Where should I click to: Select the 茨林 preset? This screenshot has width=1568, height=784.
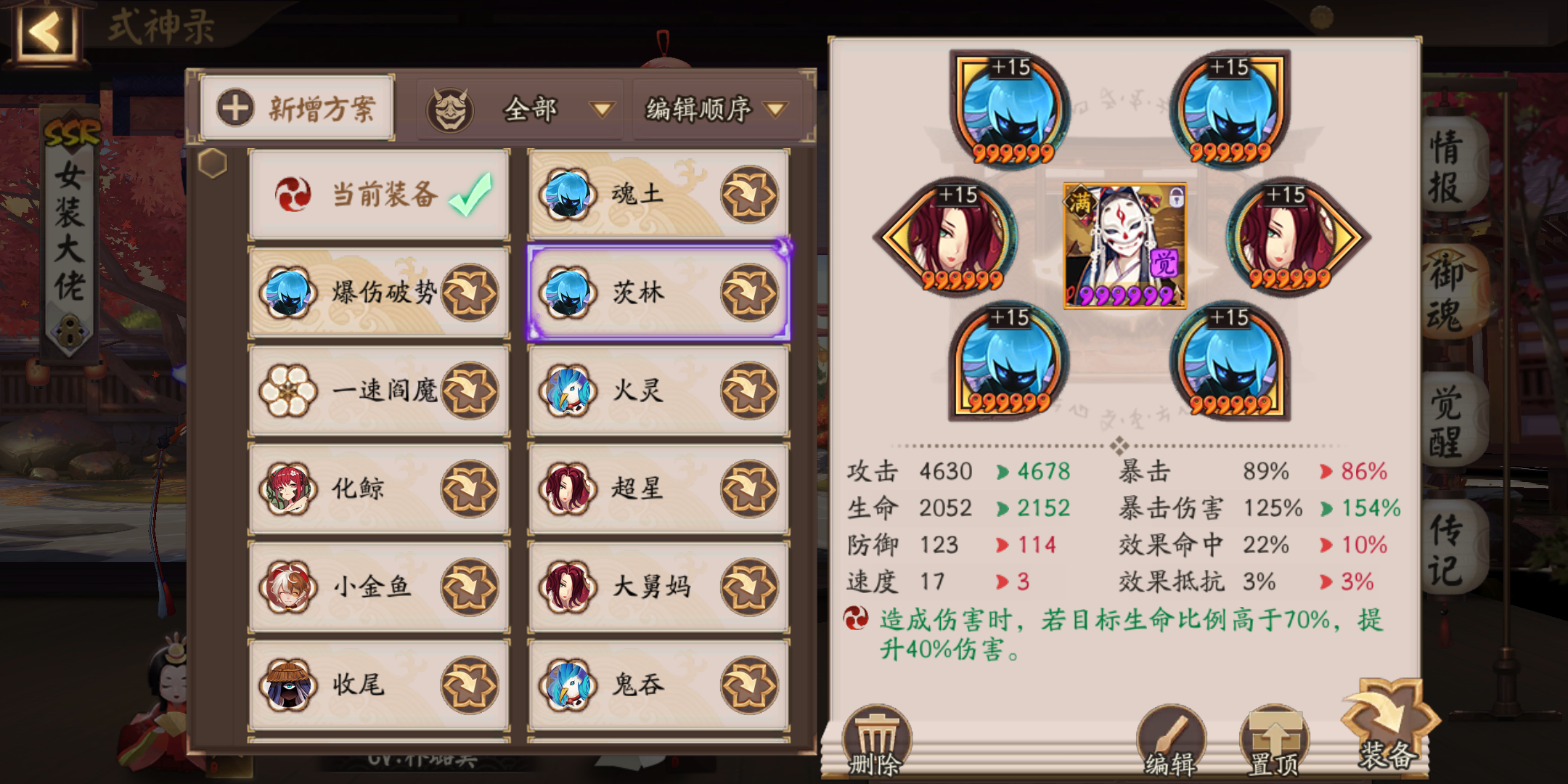point(658,293)
